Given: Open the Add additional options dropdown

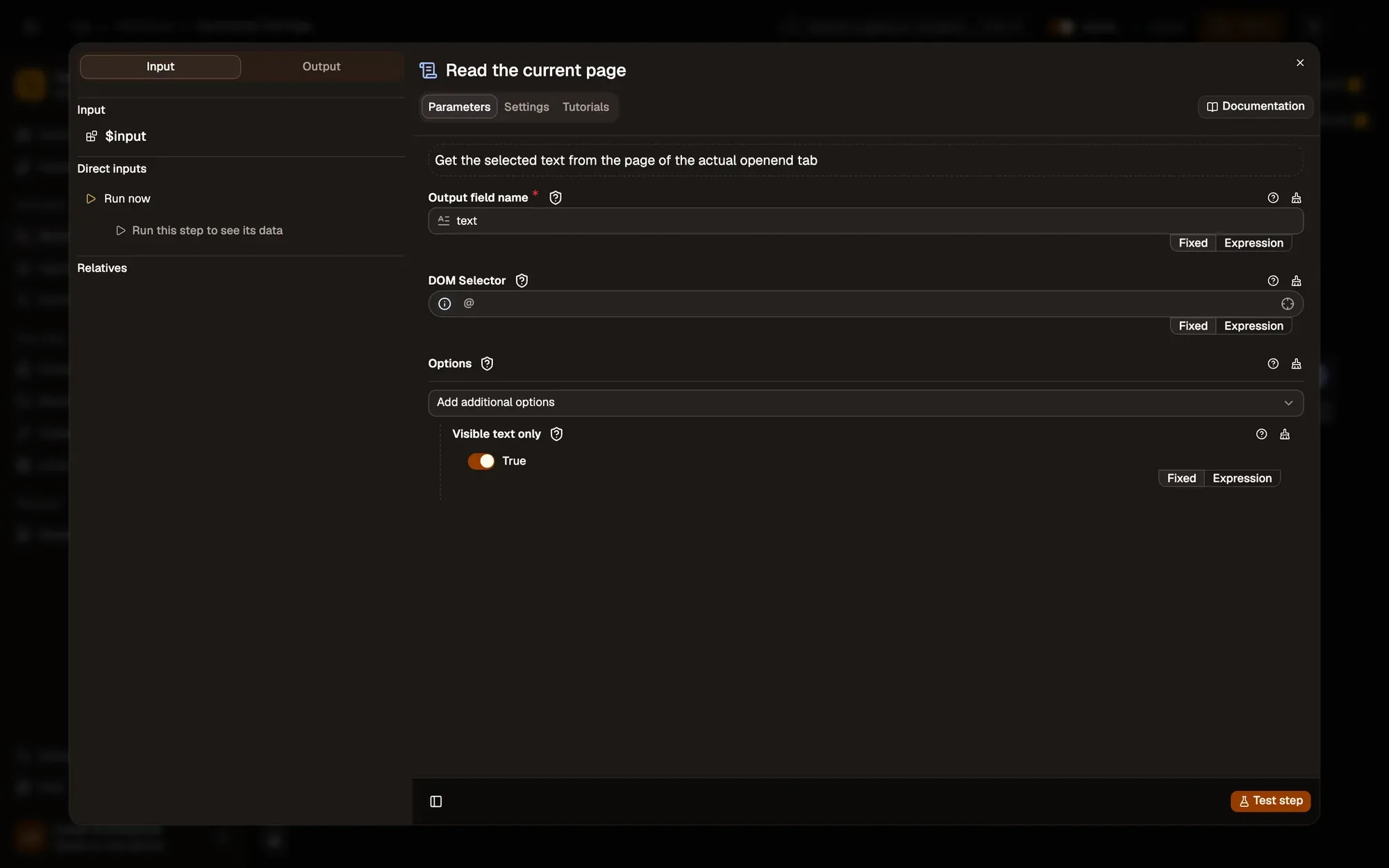Looking at the screenshot, I should (865, 403).
